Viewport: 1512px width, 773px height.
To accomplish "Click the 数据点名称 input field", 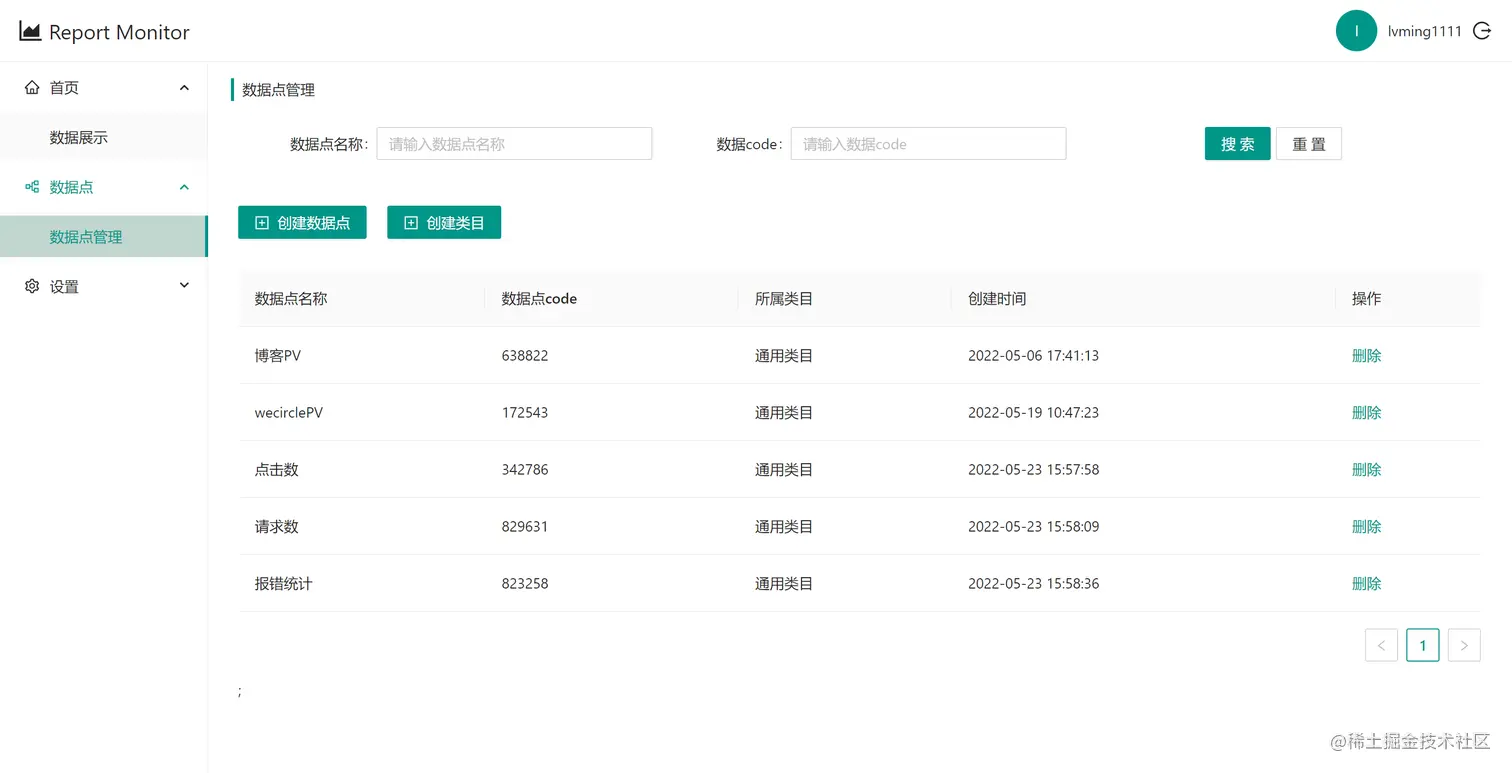I will point(514,143).
